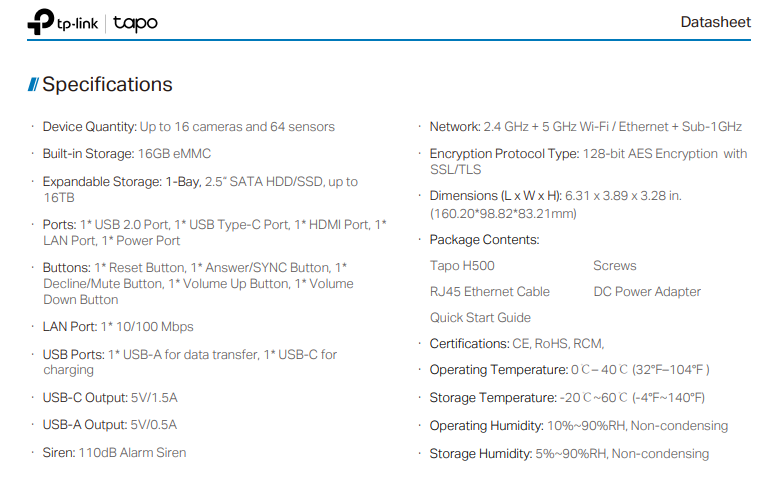Click the Expandable Storage specification

(x=200, y=190)
